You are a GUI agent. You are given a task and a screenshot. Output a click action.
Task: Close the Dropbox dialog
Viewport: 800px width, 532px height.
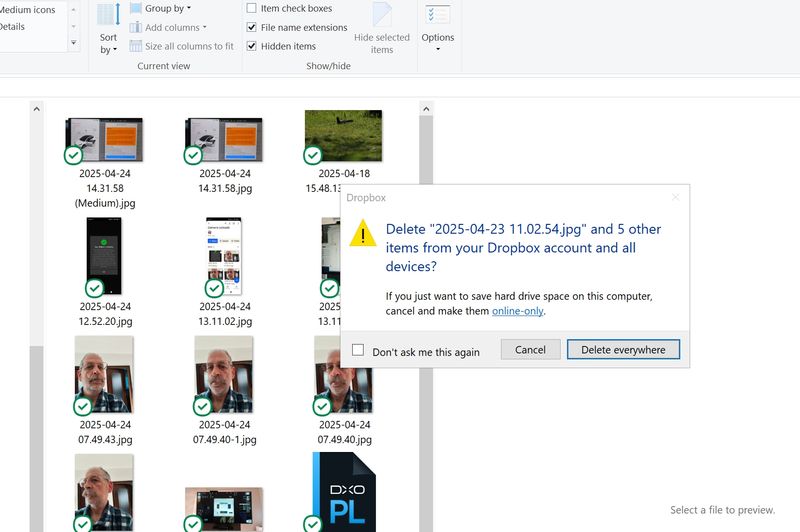click(676, 197)
